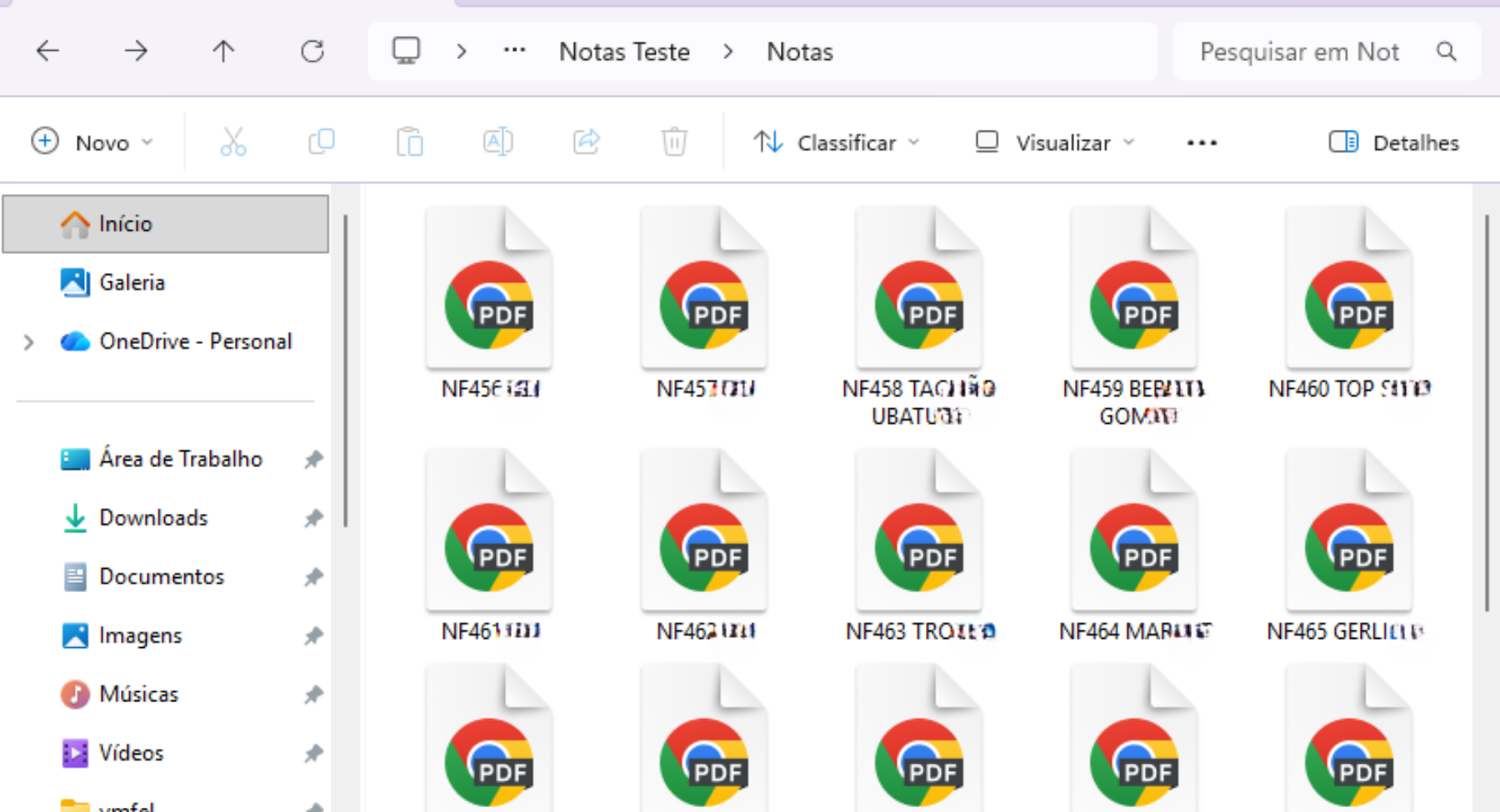
Task: Navigate up one folder level
Action: (222, 51)
